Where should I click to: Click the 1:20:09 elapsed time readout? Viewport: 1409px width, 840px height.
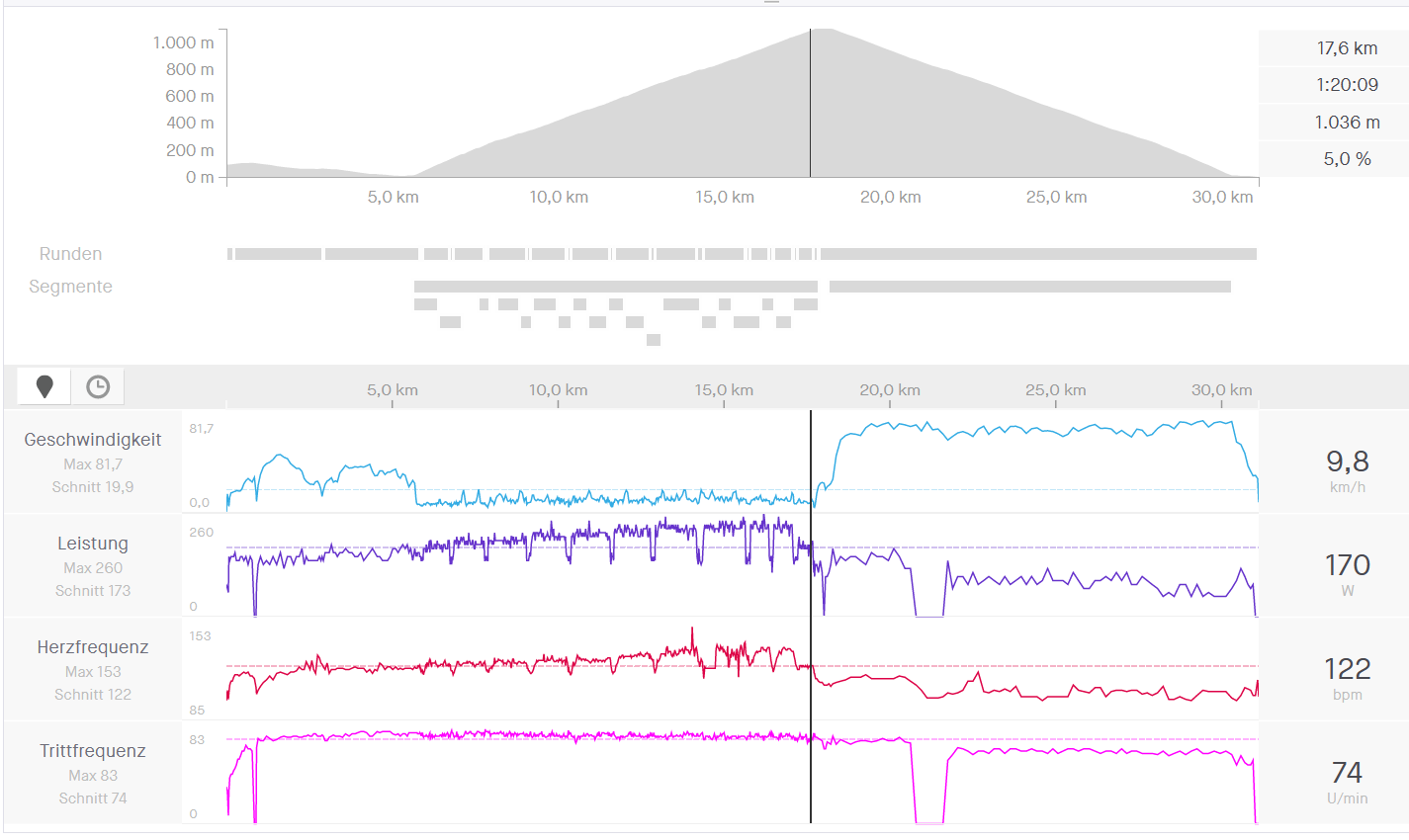point(1347,85)
